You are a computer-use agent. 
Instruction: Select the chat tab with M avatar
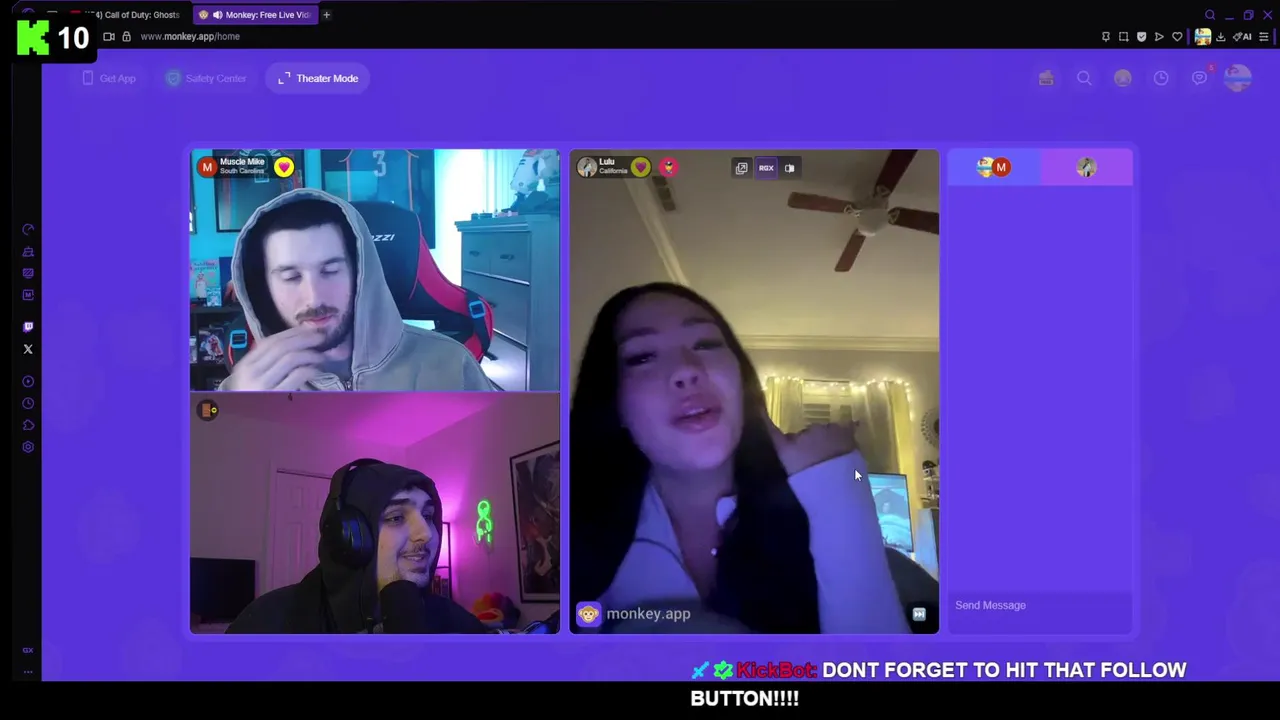coord(994,167)
